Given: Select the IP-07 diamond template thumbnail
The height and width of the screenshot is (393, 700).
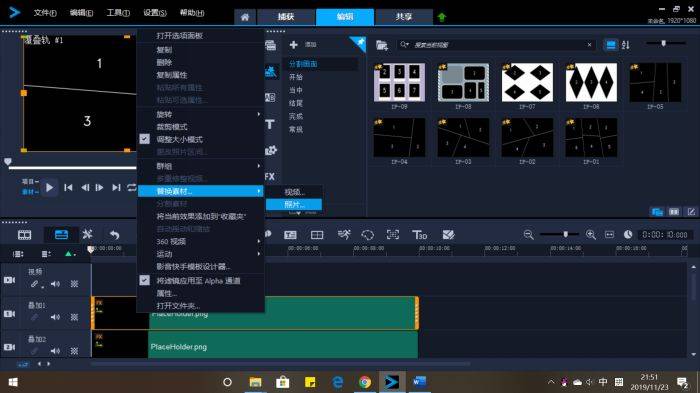Looking at the screenshot, I should 527,83.
